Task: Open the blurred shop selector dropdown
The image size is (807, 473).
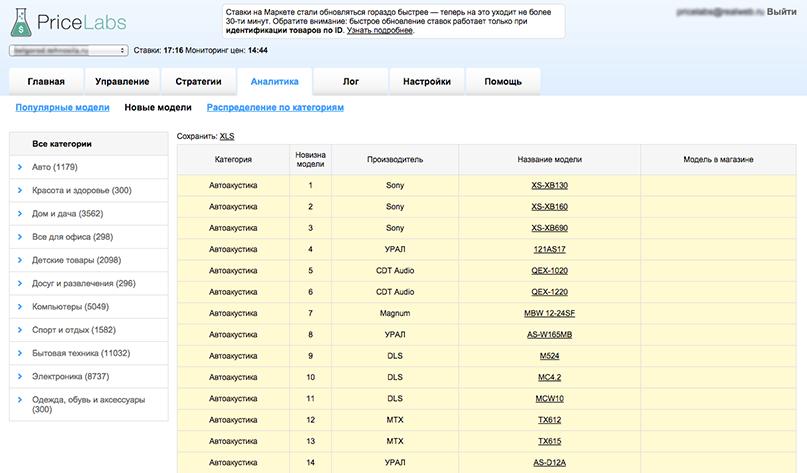Action: pos(68,50)
